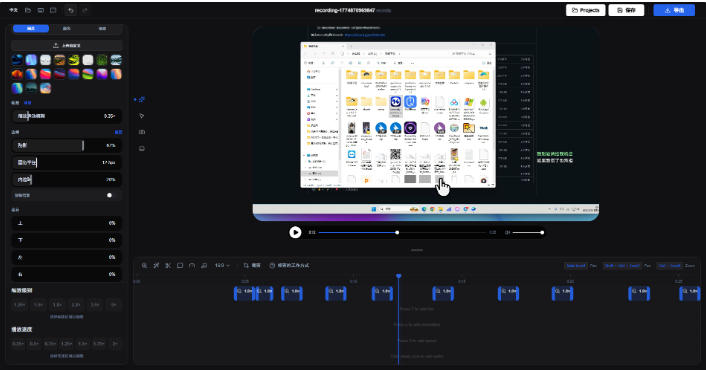Set playback speed to 2x

click(x=115, y=343)
